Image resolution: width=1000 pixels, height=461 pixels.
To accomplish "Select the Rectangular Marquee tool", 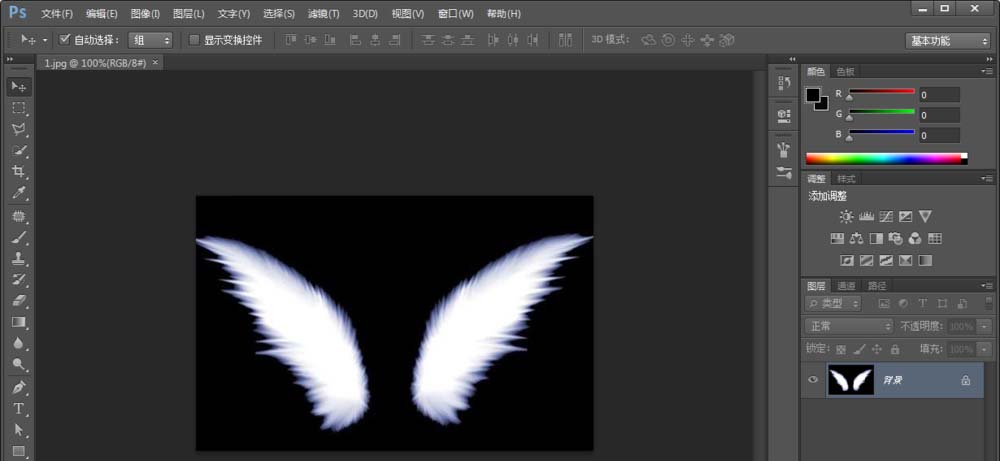I will [19, 108].
